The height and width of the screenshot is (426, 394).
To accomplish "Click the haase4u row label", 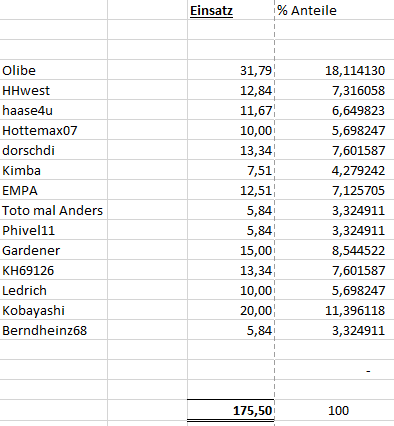I will point(54,110).
